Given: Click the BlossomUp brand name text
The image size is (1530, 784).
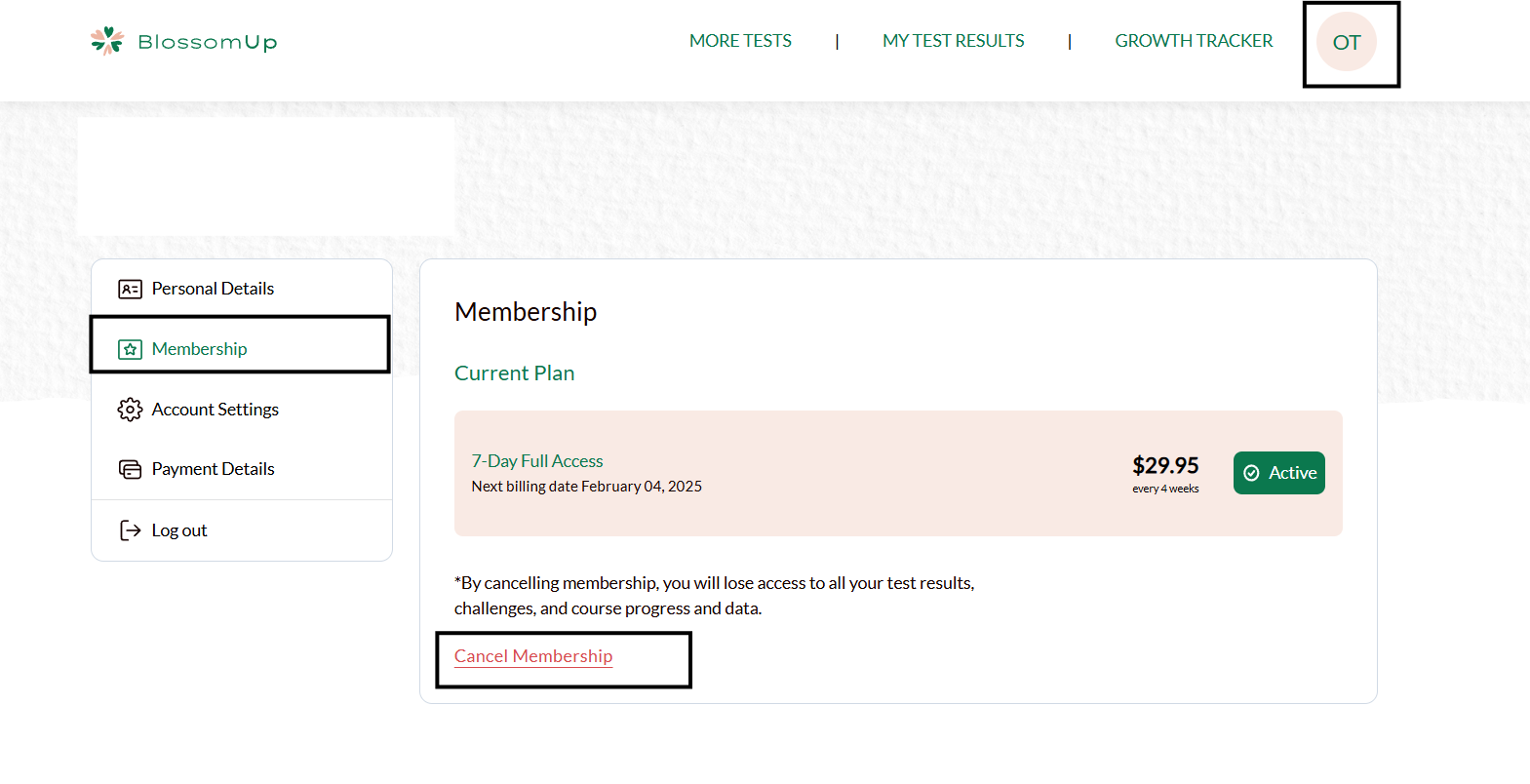Looking at the screenshot, I should (x=208, y=42).
